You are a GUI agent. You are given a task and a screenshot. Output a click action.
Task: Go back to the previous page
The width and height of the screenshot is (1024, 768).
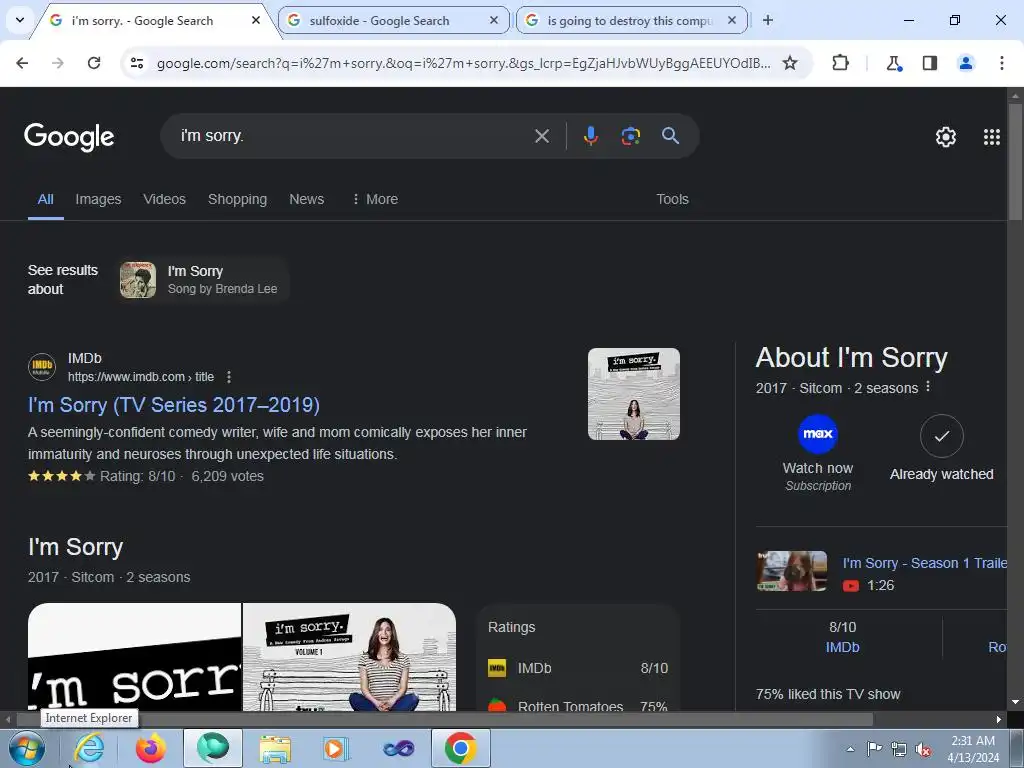click(22, 63)
